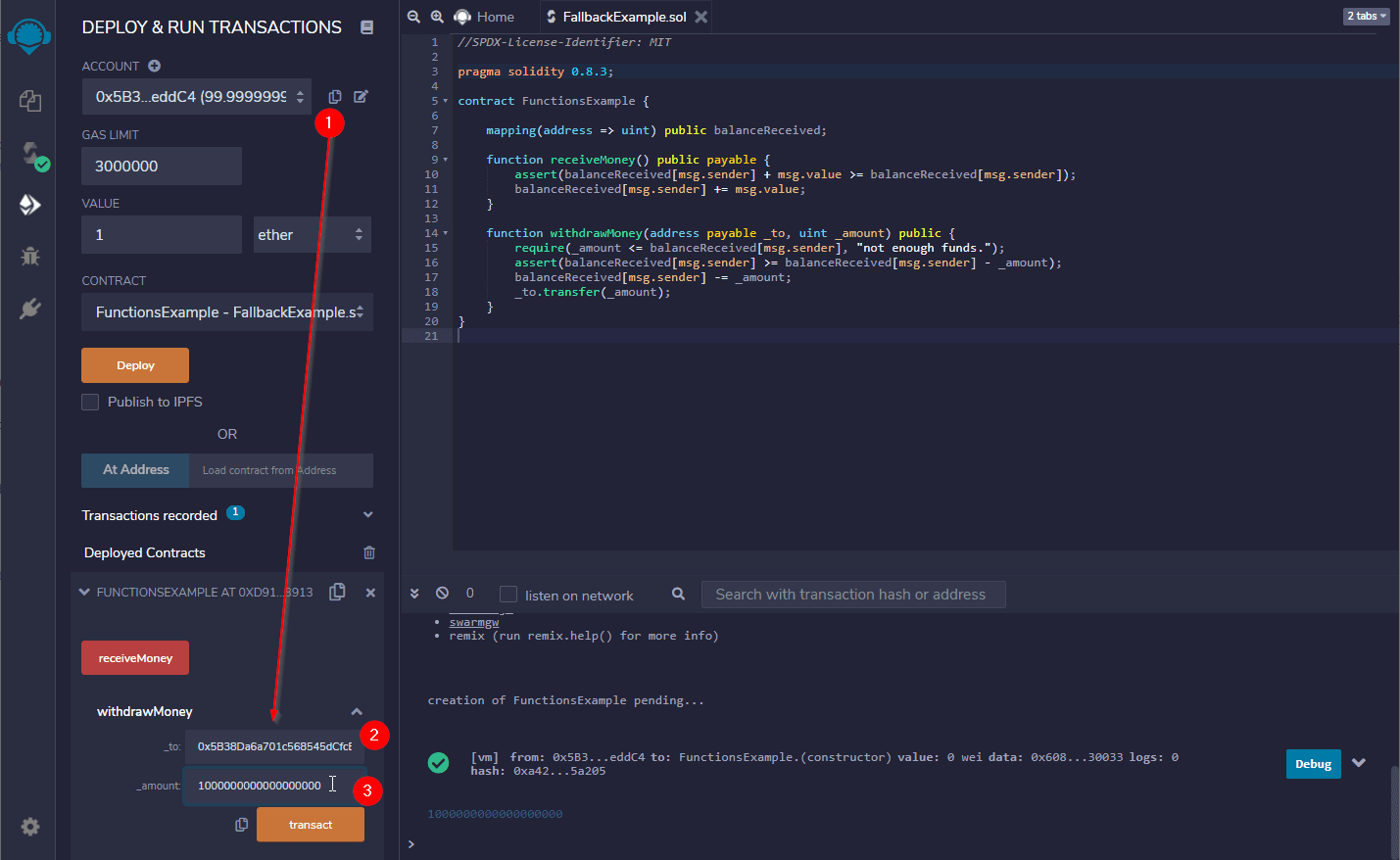Open the ACCOUNT selector dropdown
This screenshot has width=1400, height=860.
[x=197, y=97]
